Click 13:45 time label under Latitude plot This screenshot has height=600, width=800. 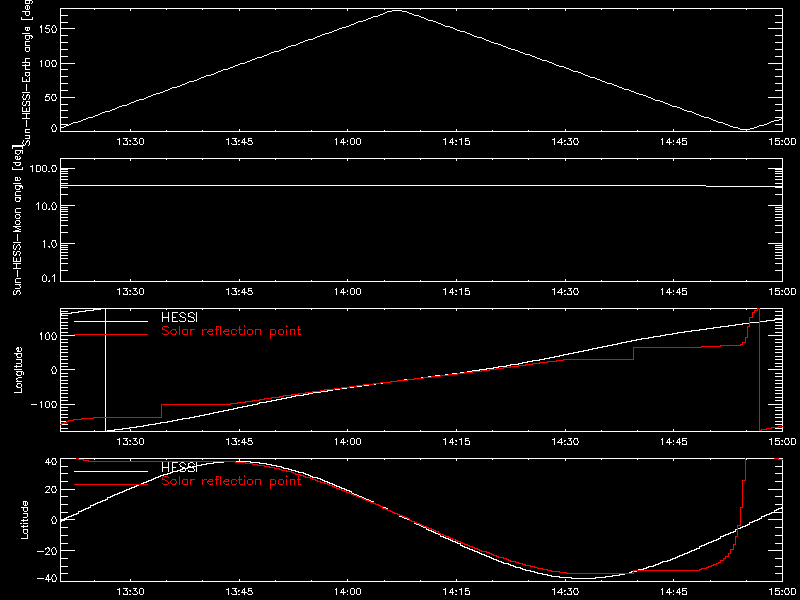click(239, 592)
